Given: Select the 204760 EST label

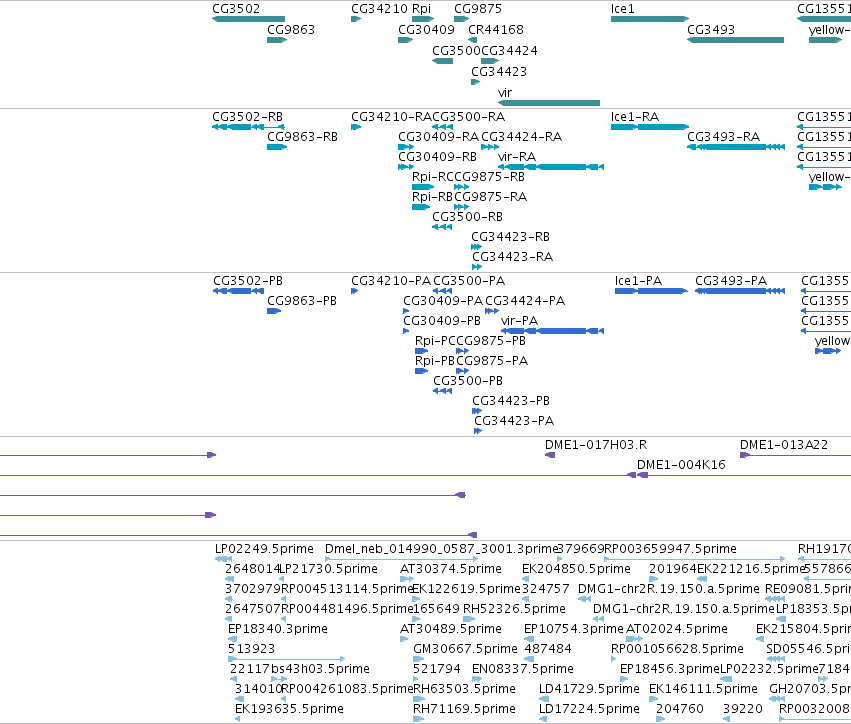Looking at the screenshot, I should 679,710.
